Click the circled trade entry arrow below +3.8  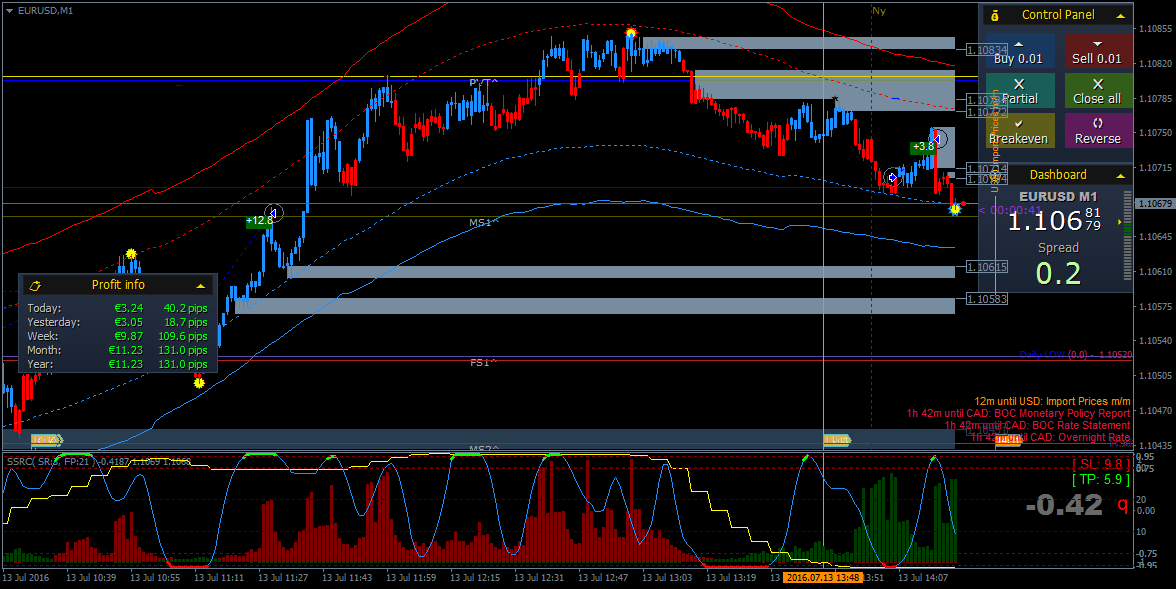coord(892,178)
